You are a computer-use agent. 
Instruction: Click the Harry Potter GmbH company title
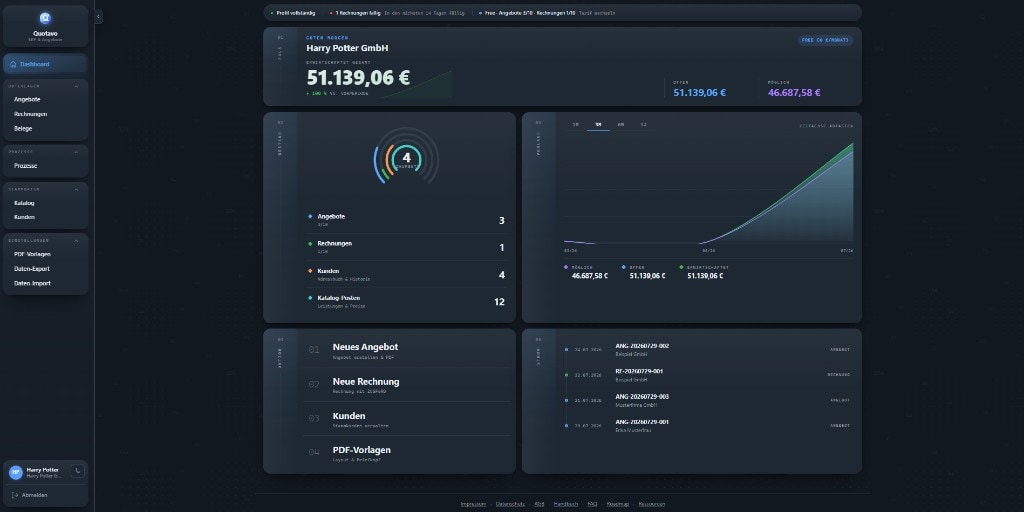347,48
